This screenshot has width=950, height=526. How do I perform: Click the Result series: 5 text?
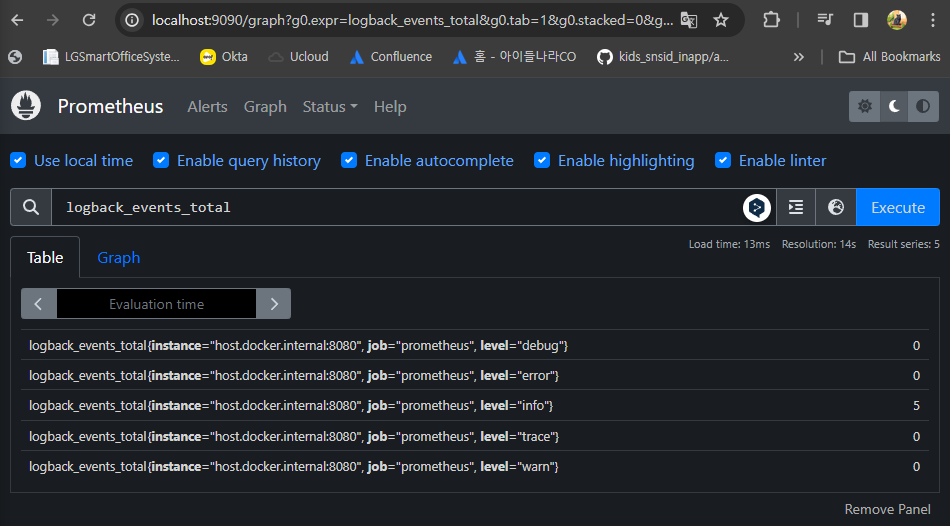tap(904, 244)
